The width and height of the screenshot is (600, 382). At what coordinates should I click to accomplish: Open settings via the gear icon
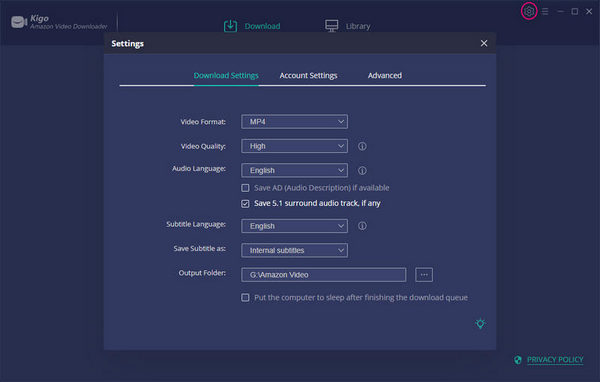(529, 11)
